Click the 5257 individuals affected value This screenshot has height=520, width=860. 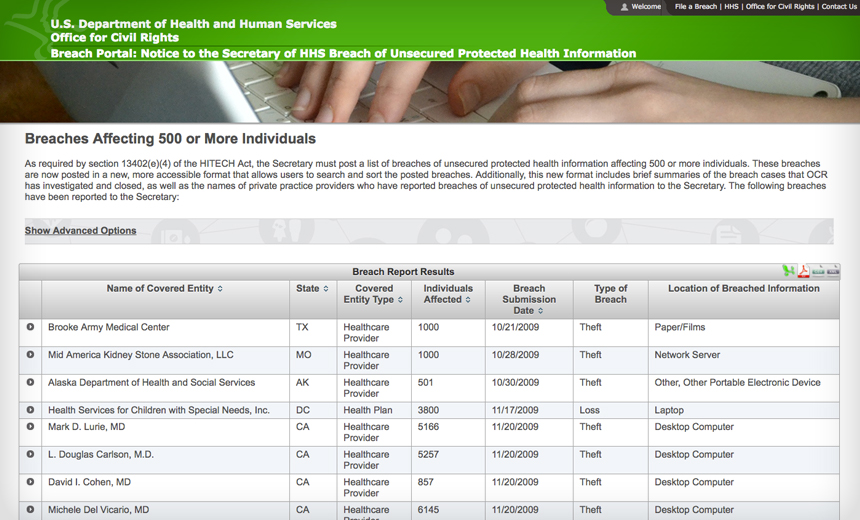pyautogui.click(x=428, y=454)
